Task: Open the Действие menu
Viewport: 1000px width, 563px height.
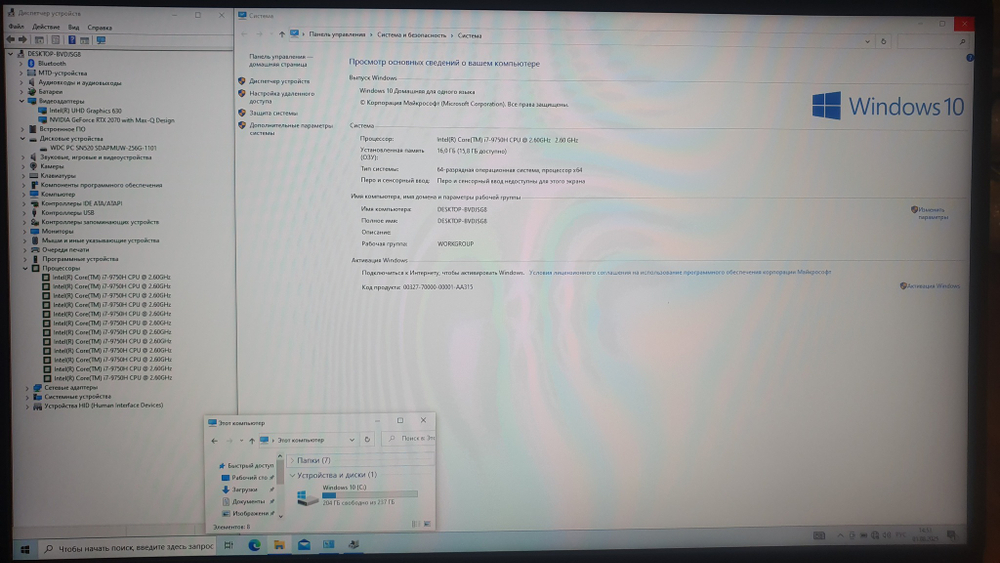Action: click(x=46, y=27)
